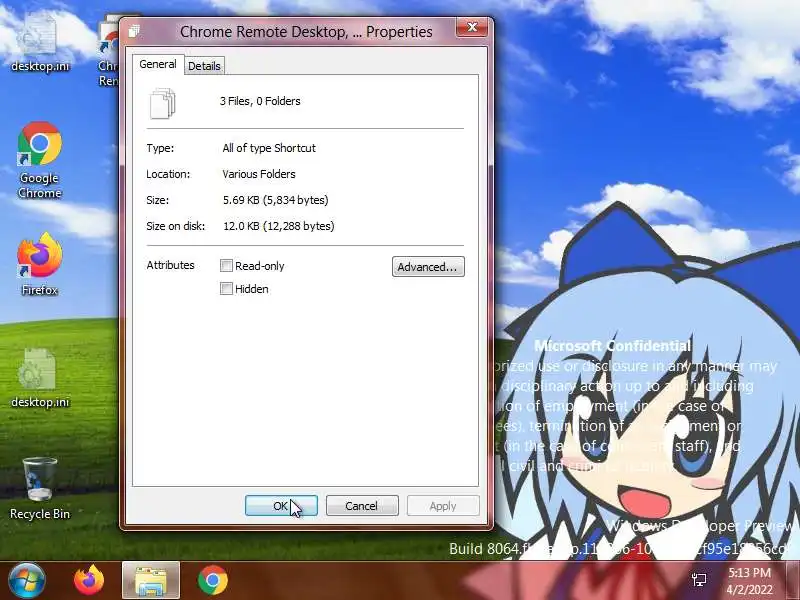Click the Properties dialog title bar icon
Viewport: 800px width, 600px height.
tap(134, 32)
